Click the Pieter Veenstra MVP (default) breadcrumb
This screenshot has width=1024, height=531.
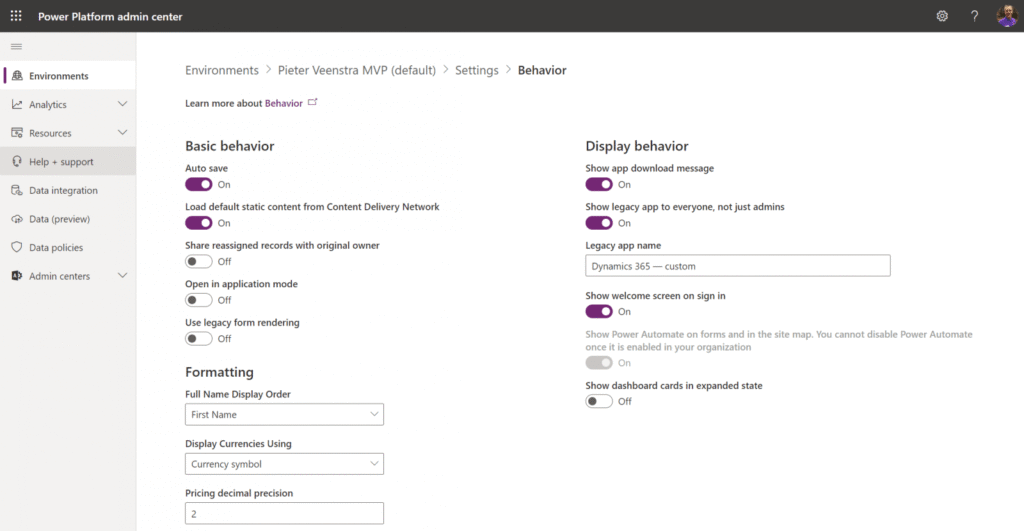click(357, 70)
